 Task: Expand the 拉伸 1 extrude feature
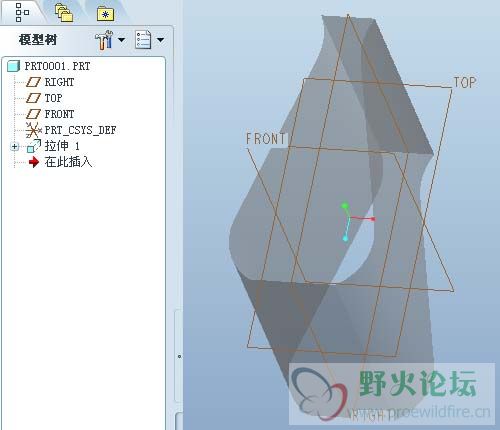(x=15, y=146)
